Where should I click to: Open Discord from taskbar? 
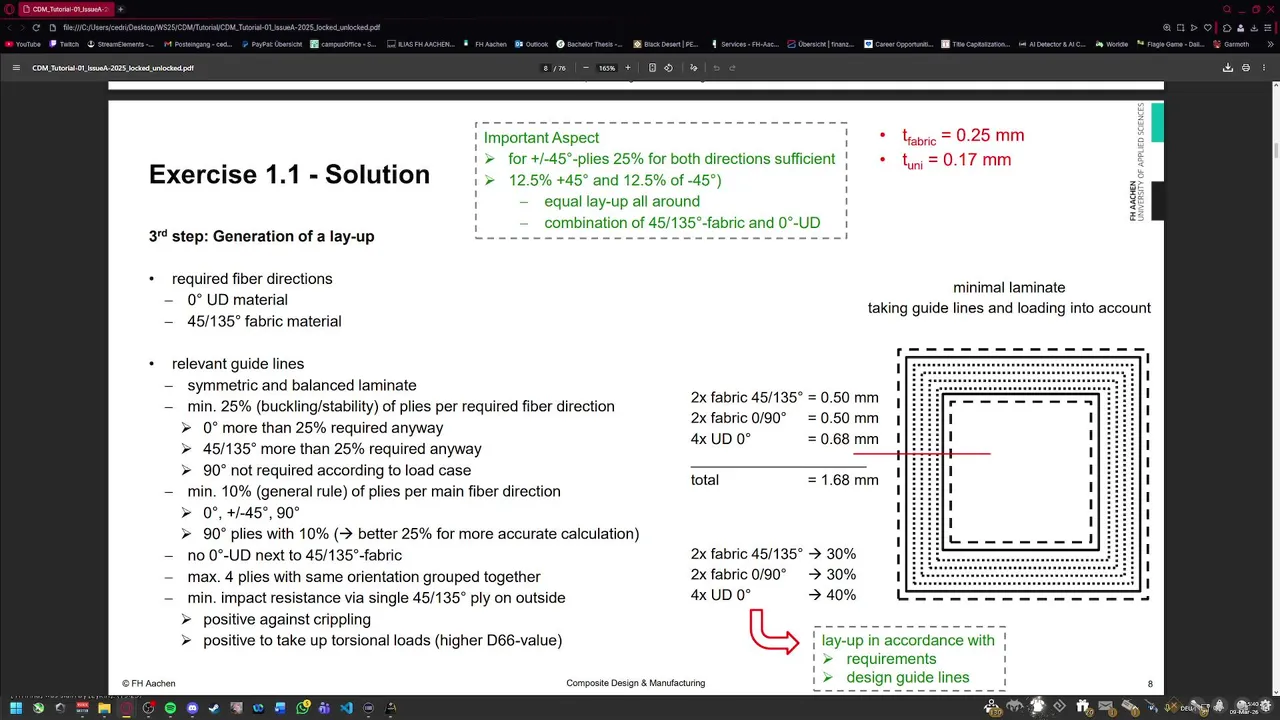(x=192, y=708)
